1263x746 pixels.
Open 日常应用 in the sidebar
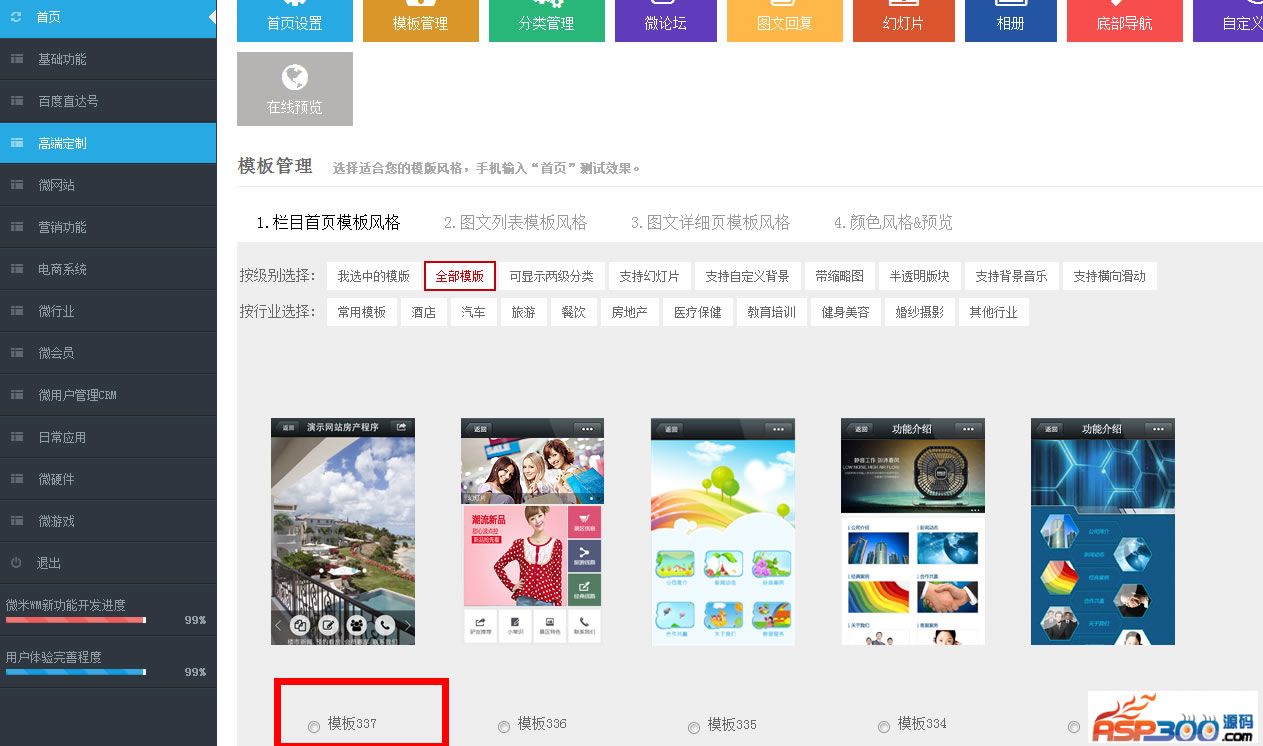[108, 437]
